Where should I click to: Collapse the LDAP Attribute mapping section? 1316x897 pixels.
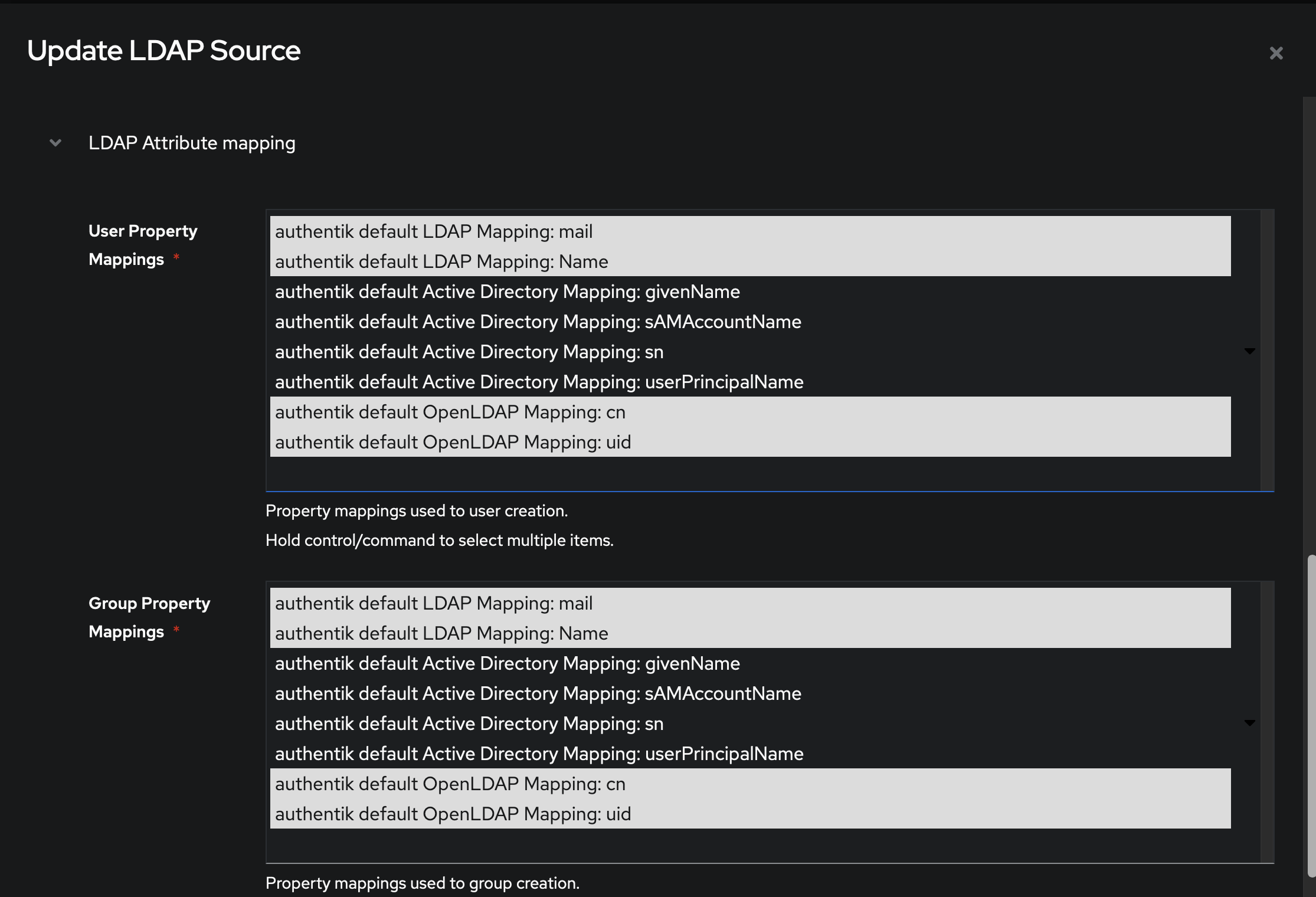[x=55, y=143]
